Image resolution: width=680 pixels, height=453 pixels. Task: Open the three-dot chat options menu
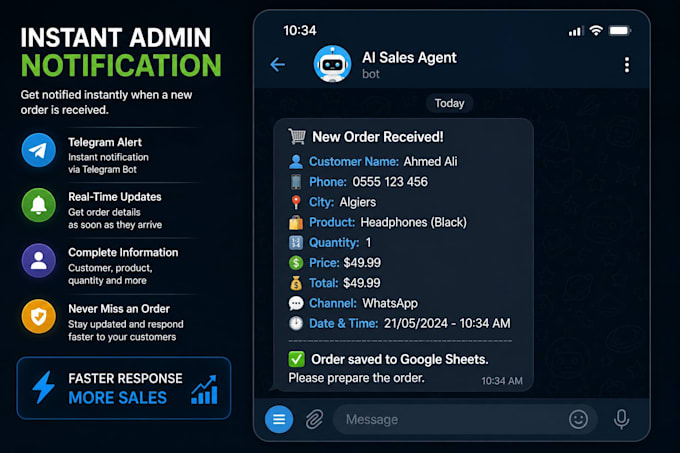coord(627,65)
